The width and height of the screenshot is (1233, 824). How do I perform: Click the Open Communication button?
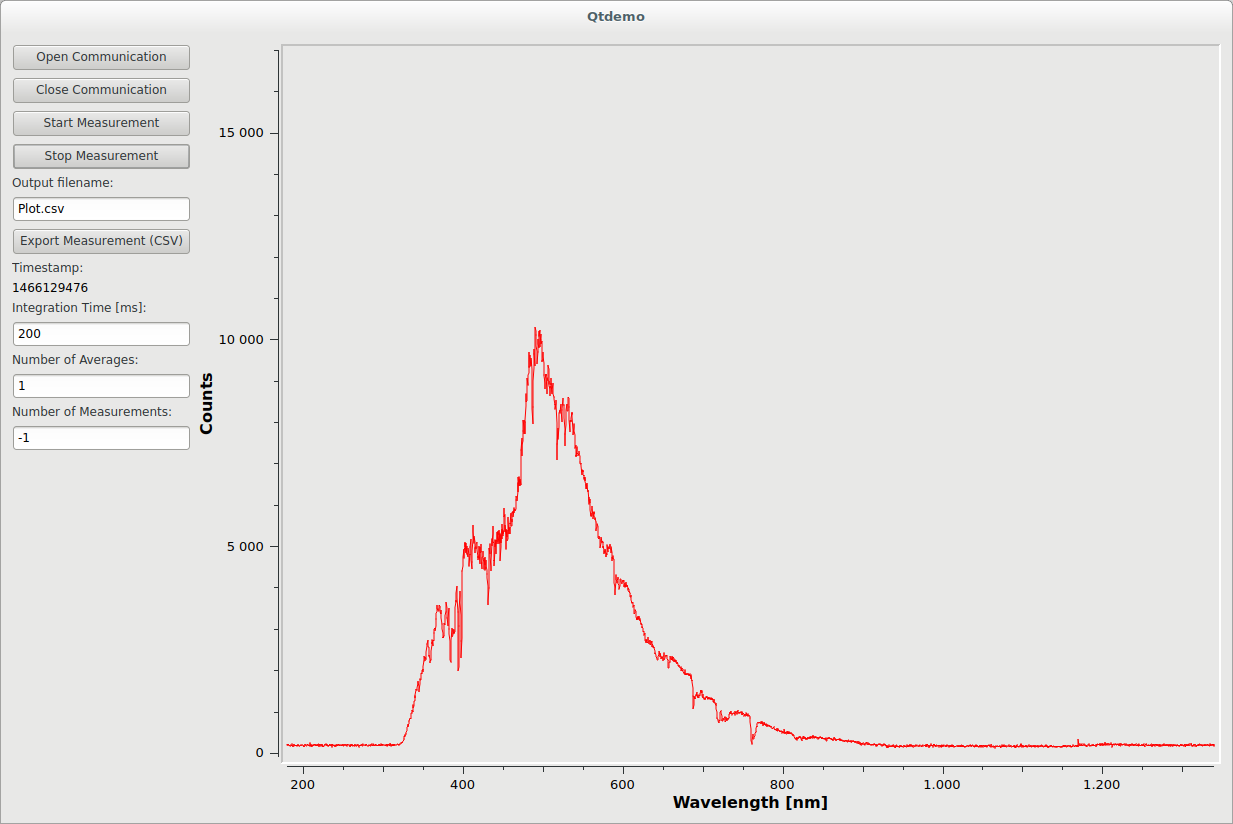point(101,57)
